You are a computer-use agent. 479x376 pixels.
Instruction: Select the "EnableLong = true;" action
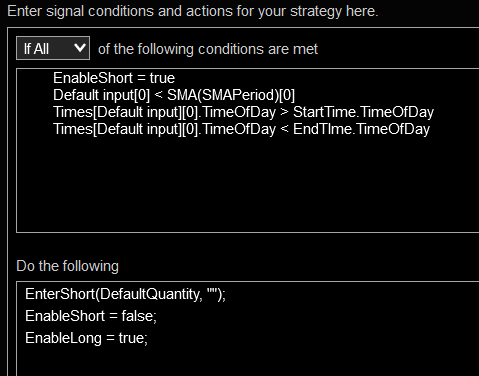pyautogui.click(x=86, y=338)
